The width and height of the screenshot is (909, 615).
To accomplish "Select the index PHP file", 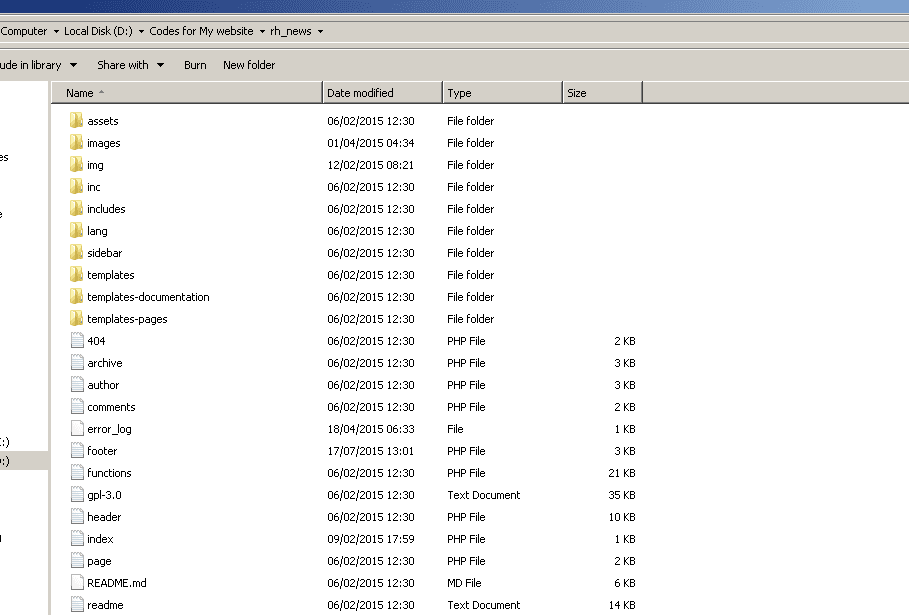I will 100,539.
